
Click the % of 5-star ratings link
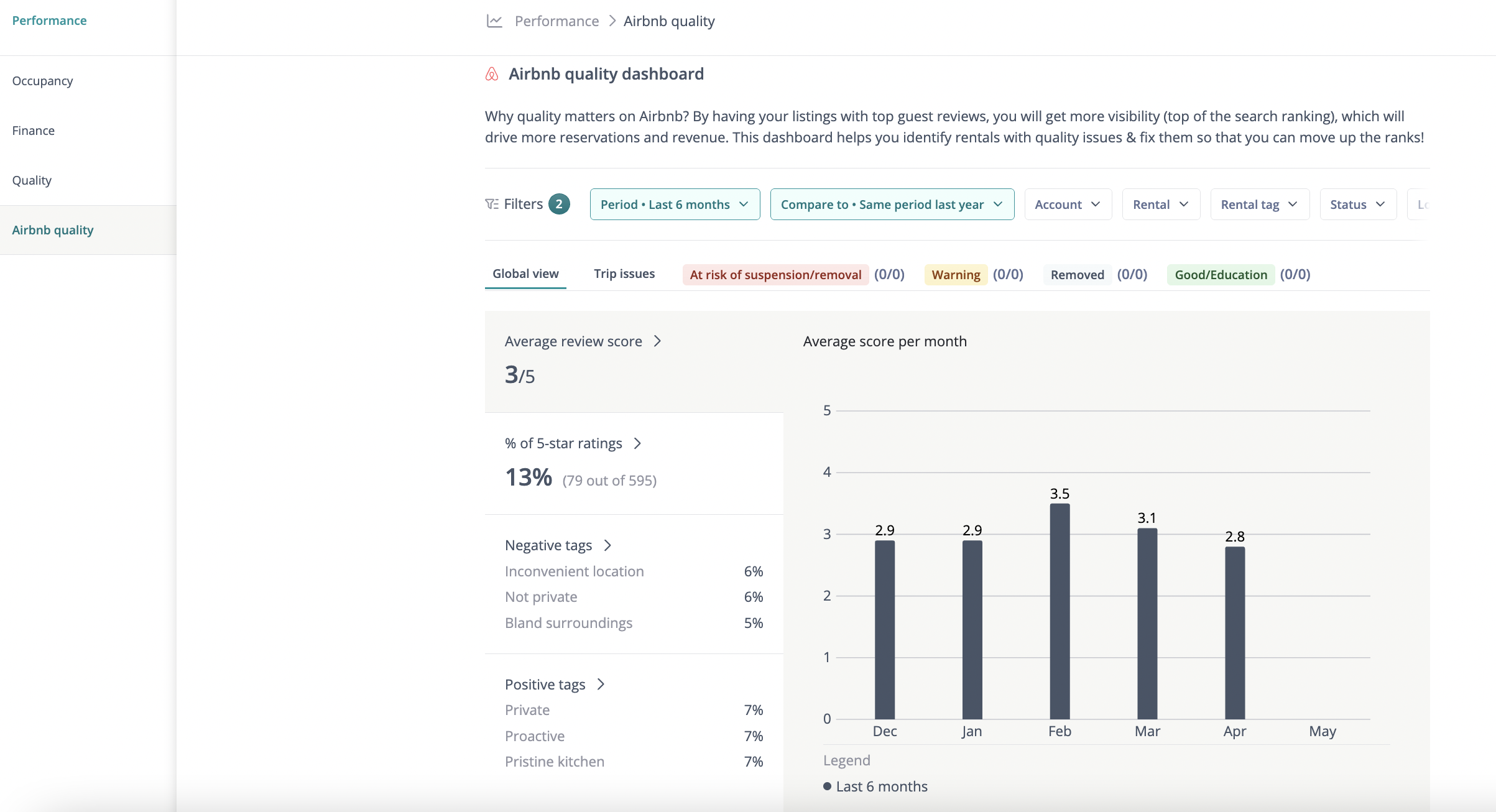tap(563, 443)
